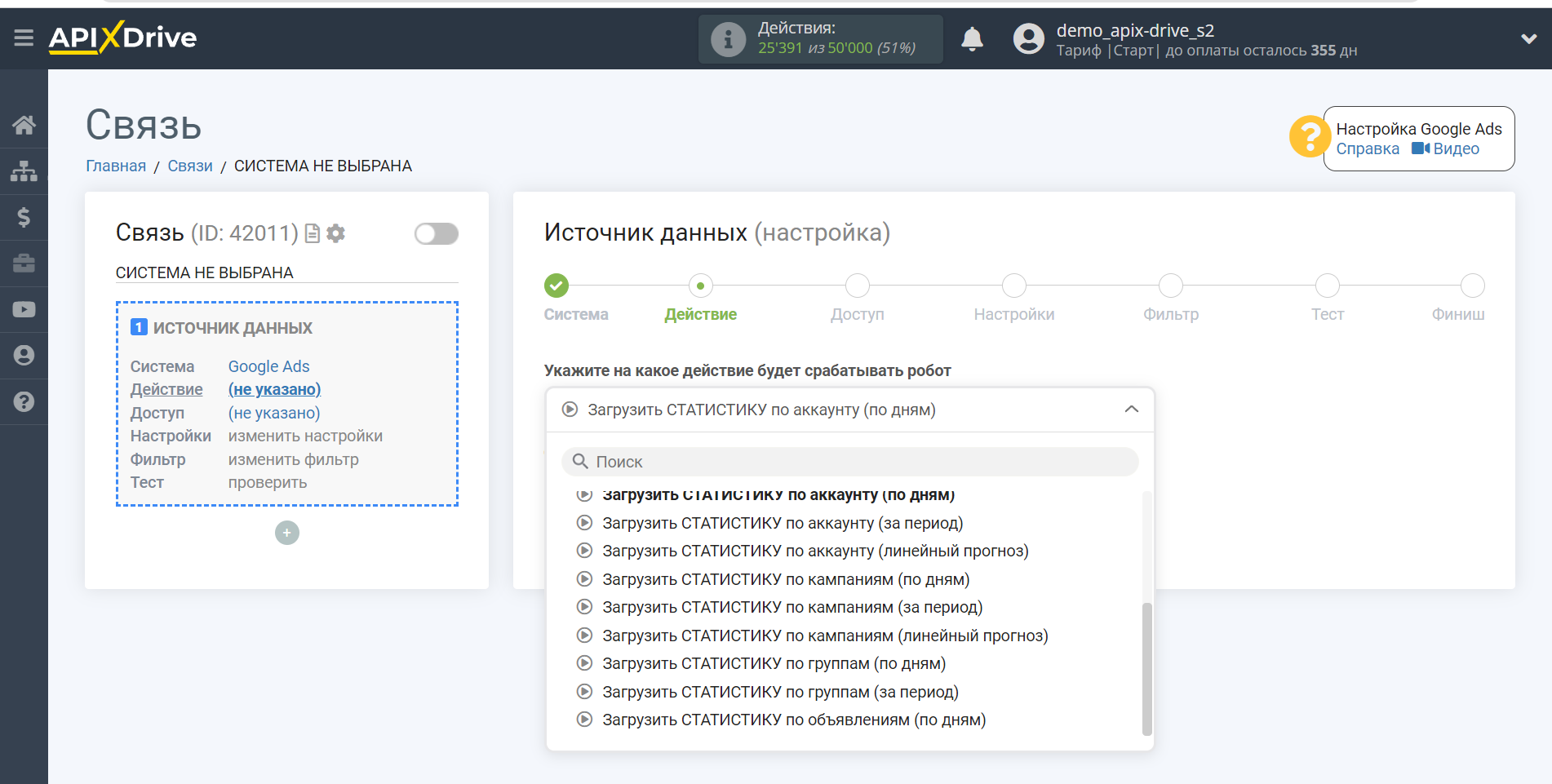Open the video tutorials sidebar icon
Image resolution: width=1552 pixels, height=784 pixels.
coord(24,309)
